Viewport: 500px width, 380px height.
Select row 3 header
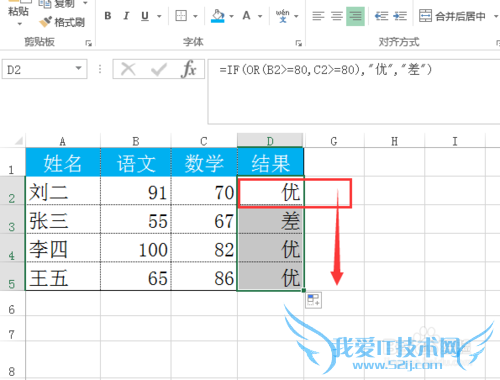12,220
